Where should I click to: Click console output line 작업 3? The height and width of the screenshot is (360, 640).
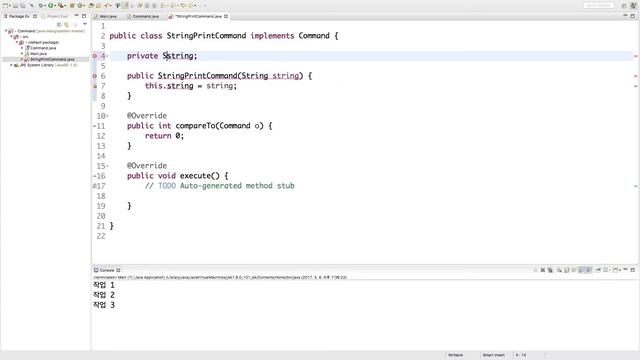click(x=104, y=305)
